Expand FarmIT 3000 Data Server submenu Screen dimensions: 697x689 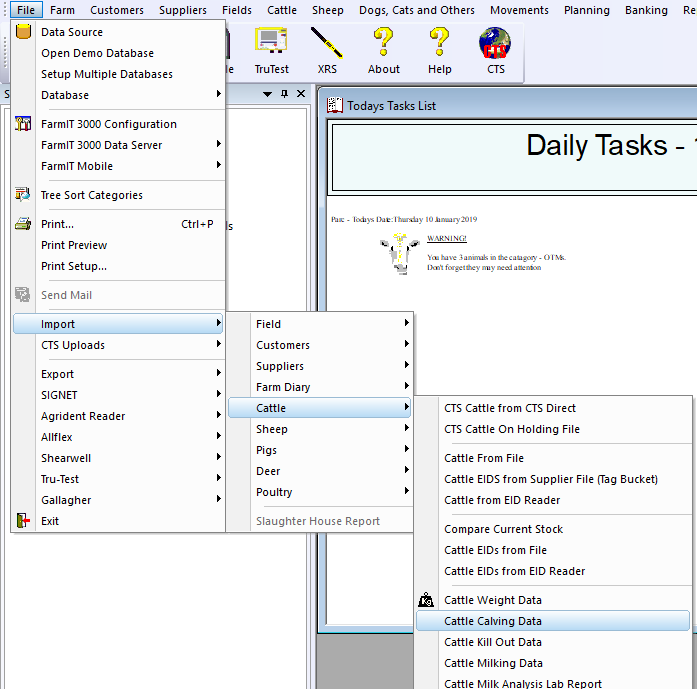218,144
